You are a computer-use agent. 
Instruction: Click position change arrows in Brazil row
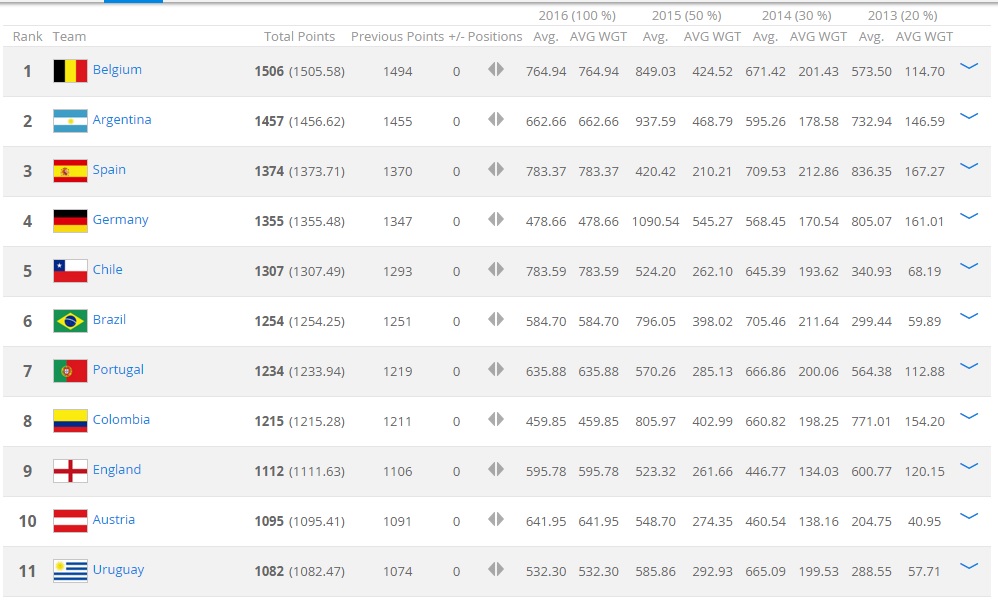click(496, 319)
